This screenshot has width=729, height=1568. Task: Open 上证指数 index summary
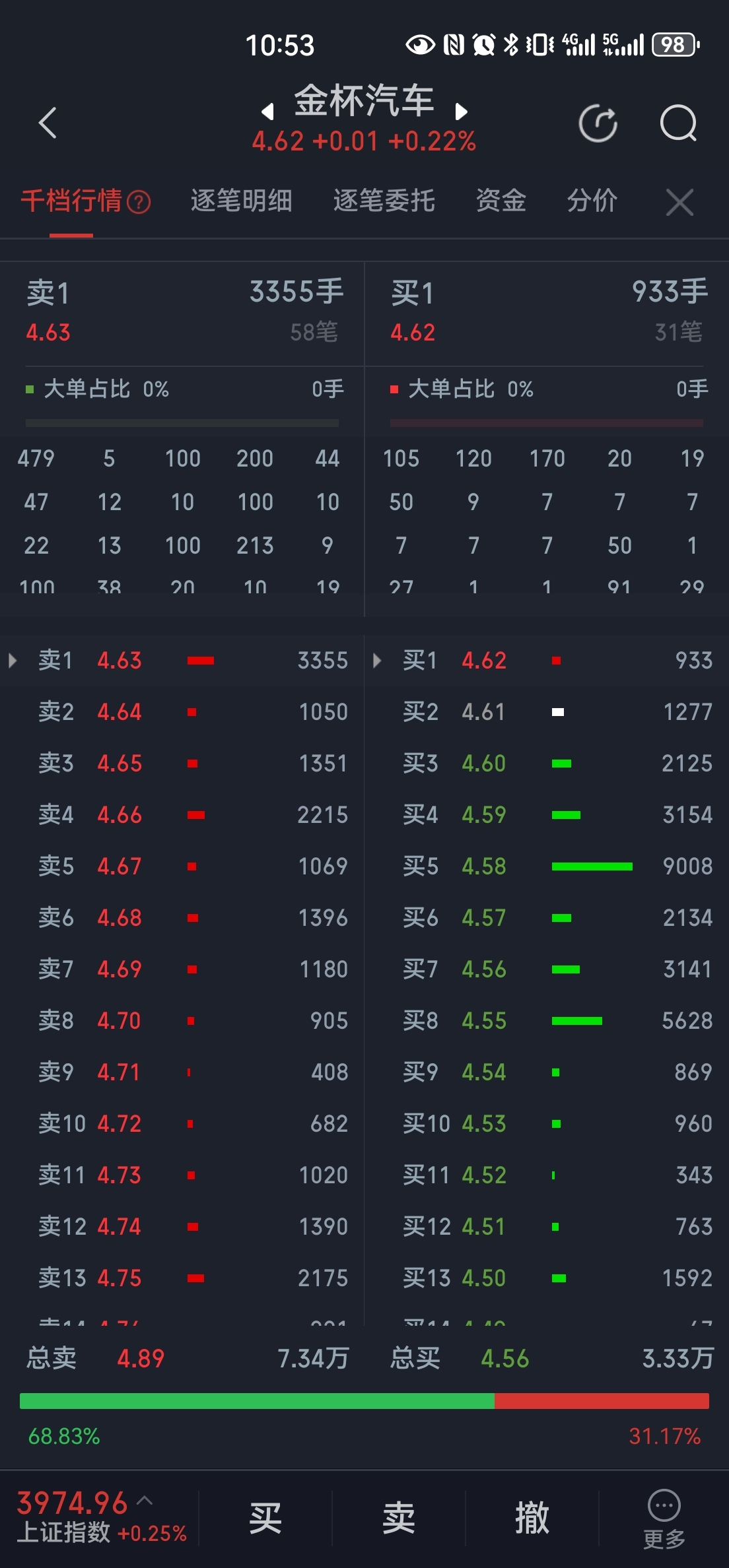[102, 1518]
